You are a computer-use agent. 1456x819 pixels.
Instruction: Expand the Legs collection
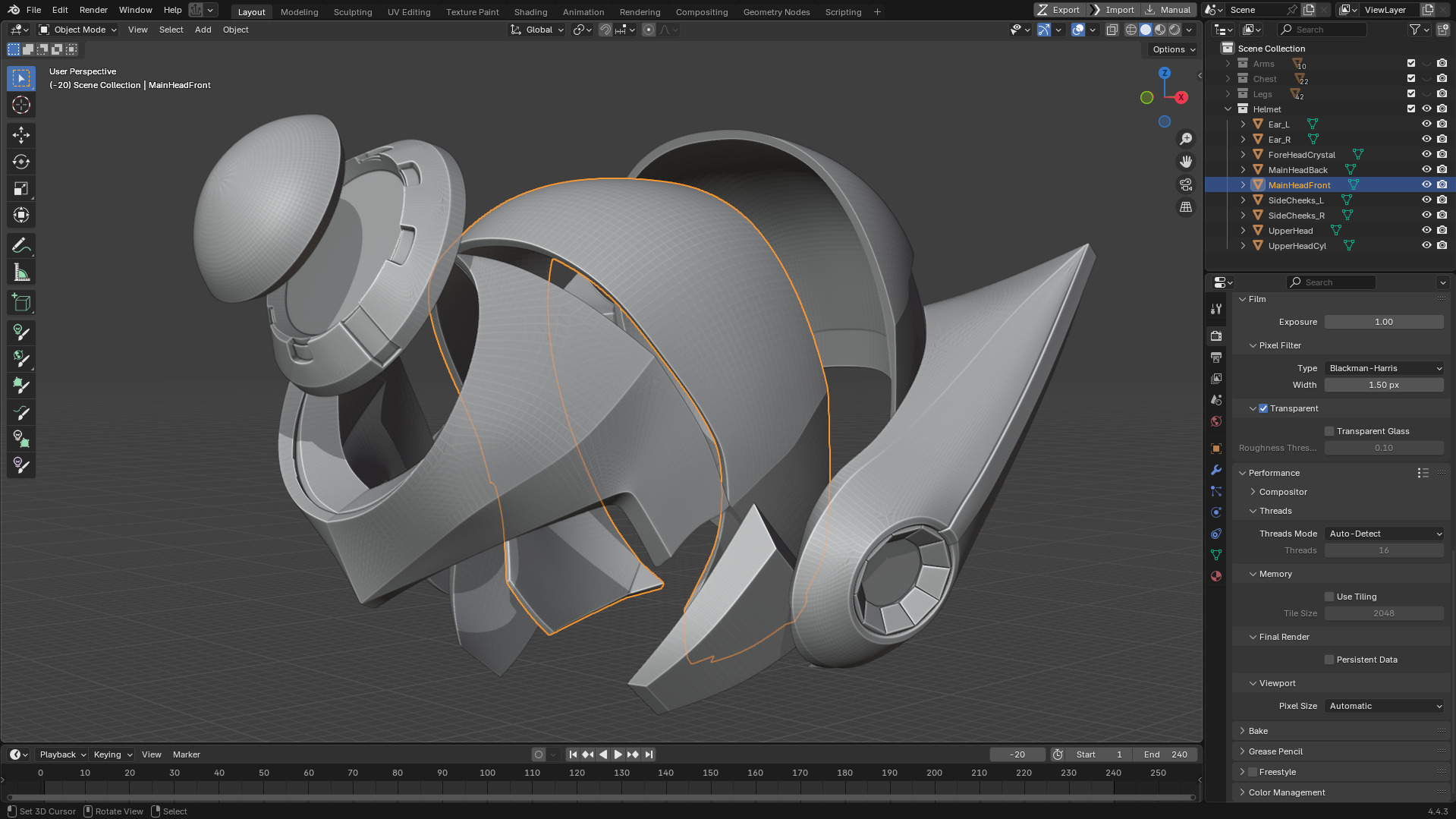click(x=1228, y=93)
